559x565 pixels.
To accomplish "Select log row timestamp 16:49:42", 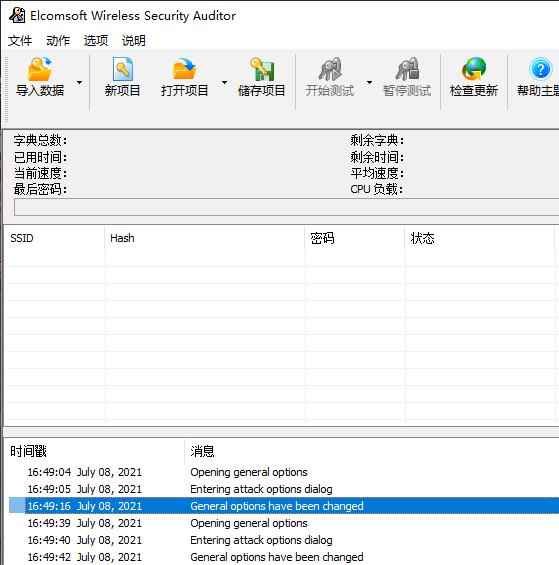I will 85,557.
